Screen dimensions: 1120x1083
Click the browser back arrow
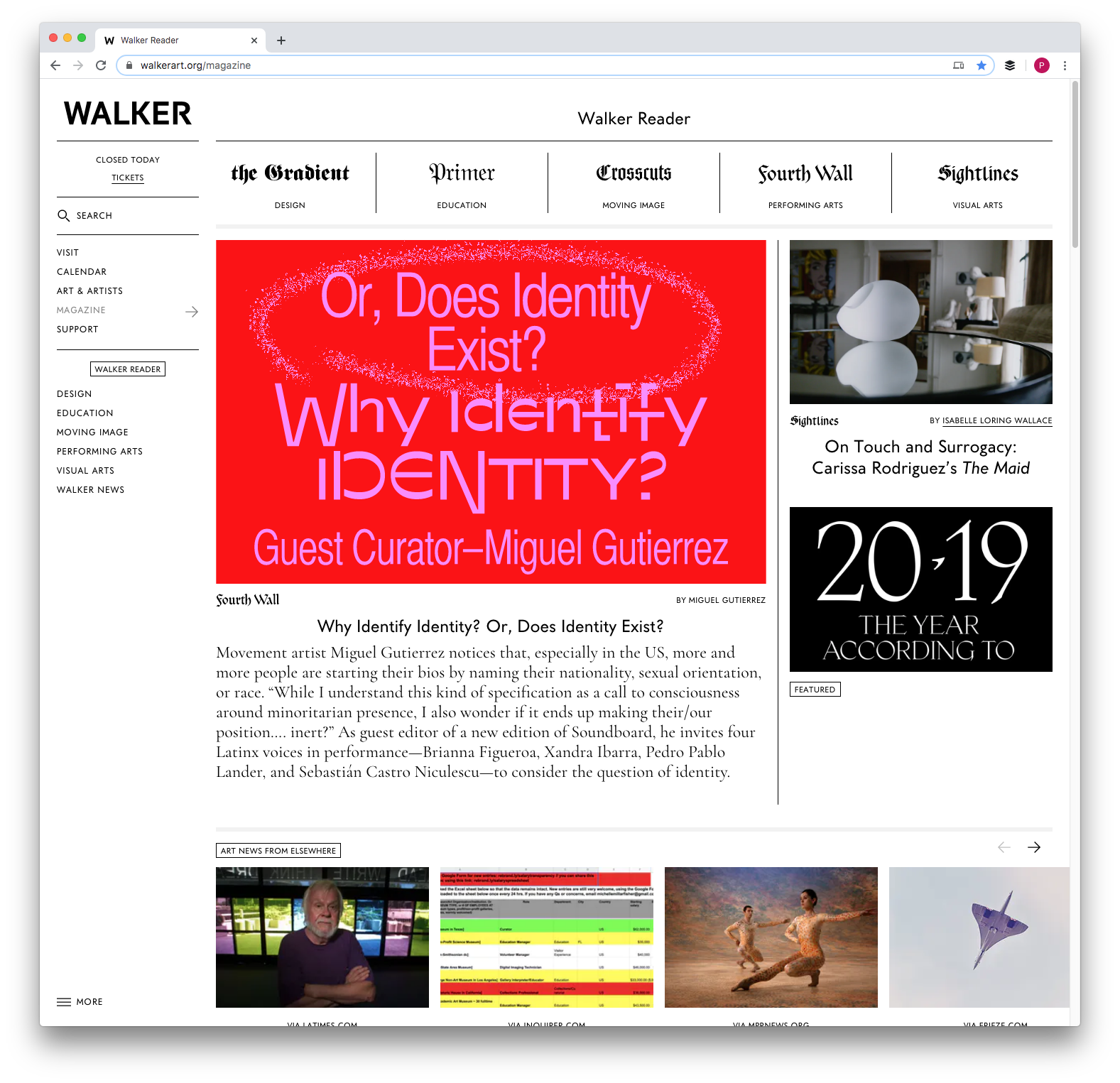55,65
